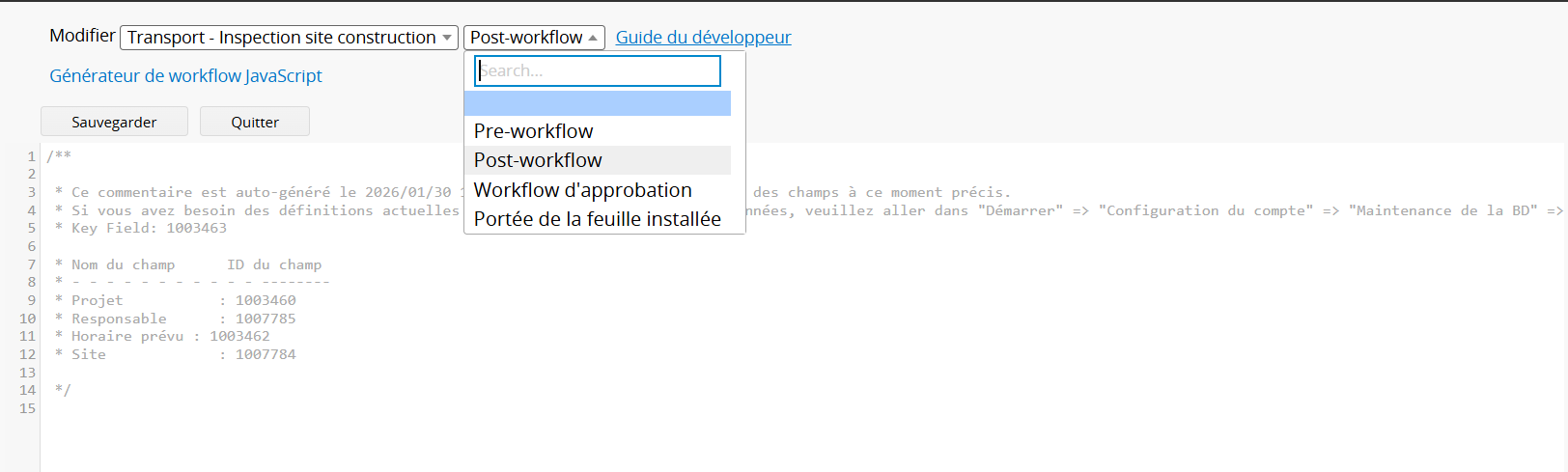Screen dimensions: 1568x472
Task: Select the blank highlighted option in the list
Action: pos(598,103)
